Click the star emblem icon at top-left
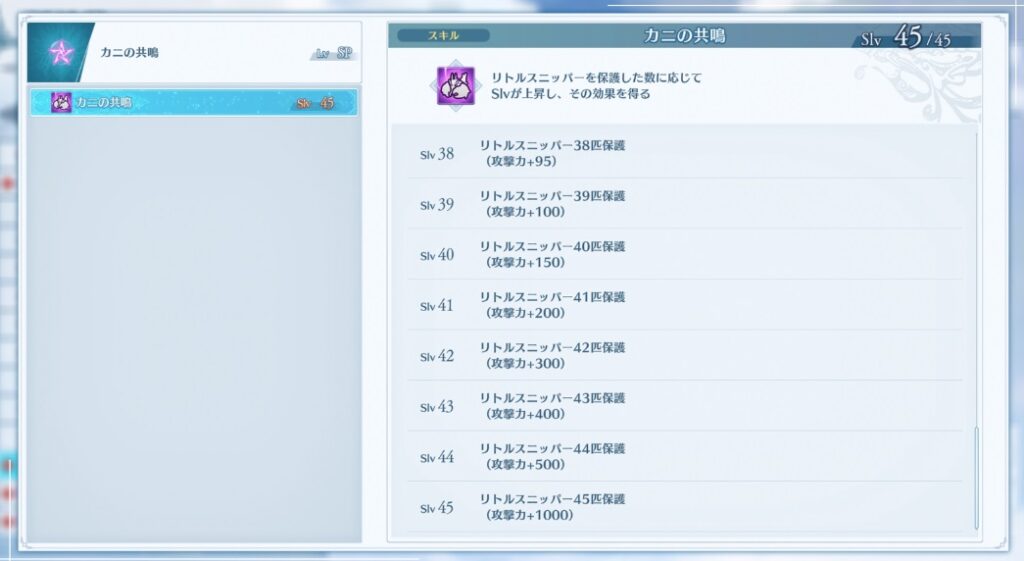This screenshot has width=1024, height=561. click(x=58, y=52)
